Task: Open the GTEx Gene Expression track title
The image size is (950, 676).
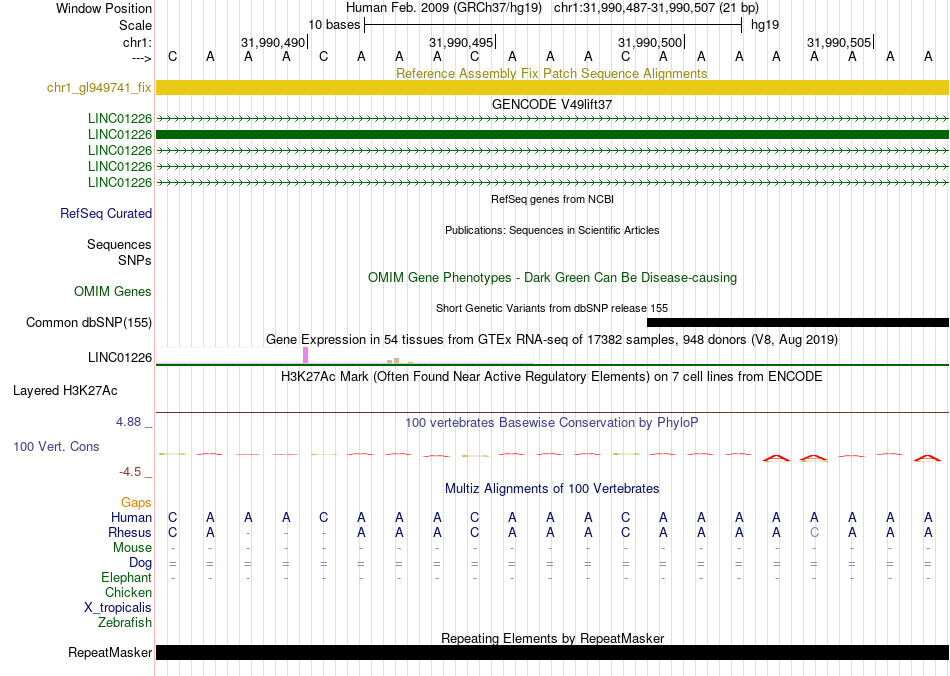Action: [x=552, y=339]
